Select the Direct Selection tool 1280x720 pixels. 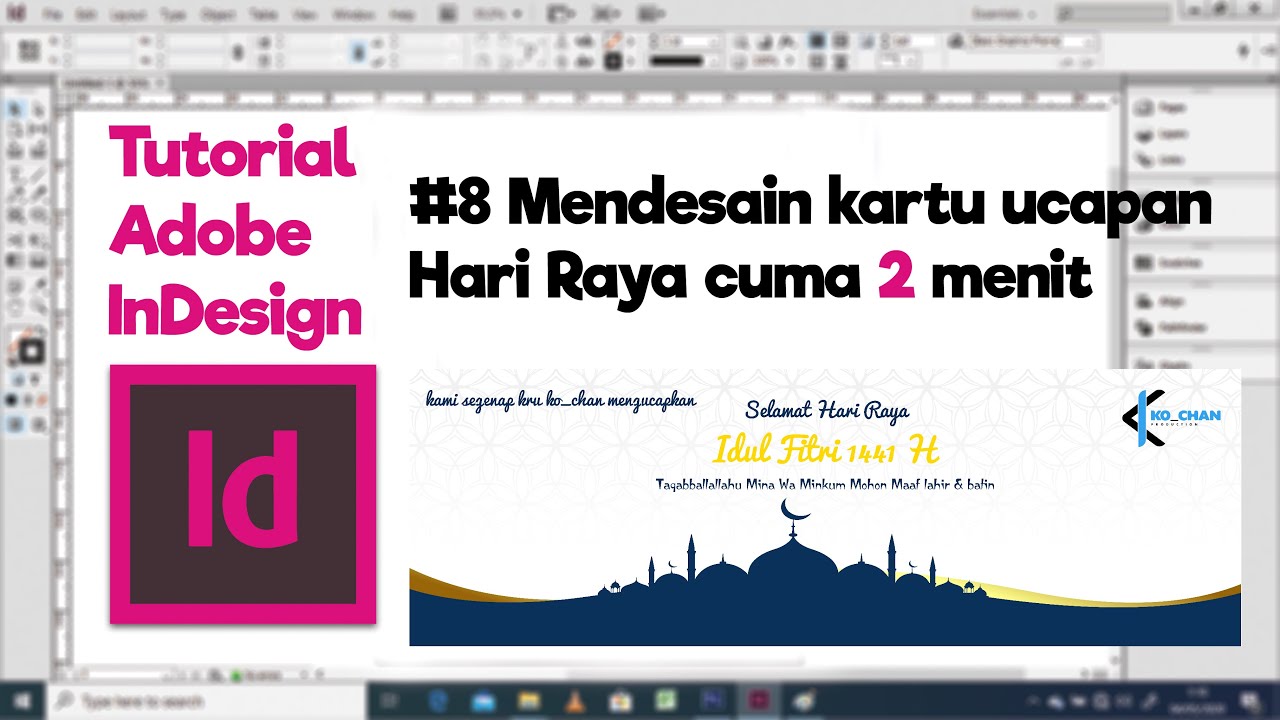(x=39, y=110)
